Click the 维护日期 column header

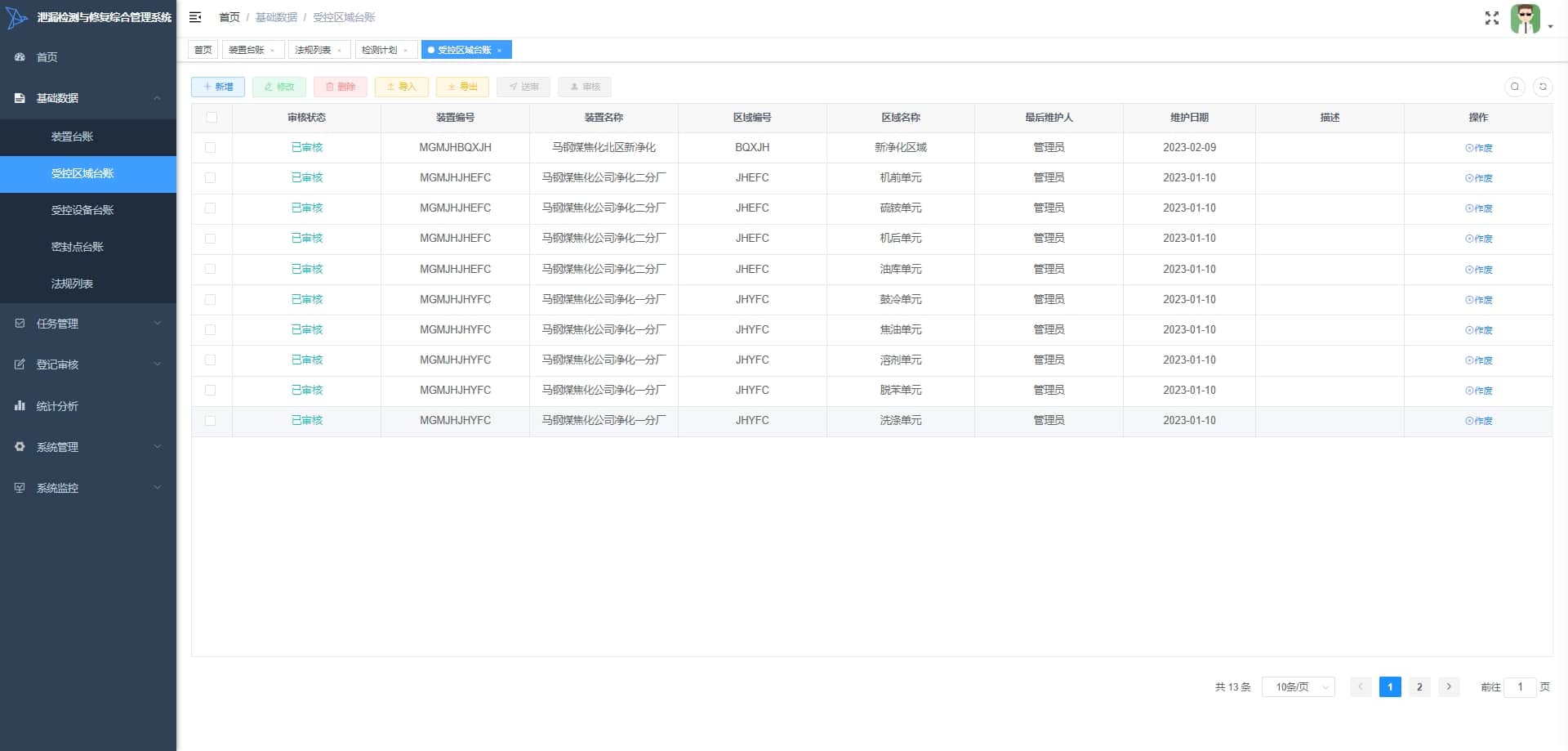point(1189,118)
